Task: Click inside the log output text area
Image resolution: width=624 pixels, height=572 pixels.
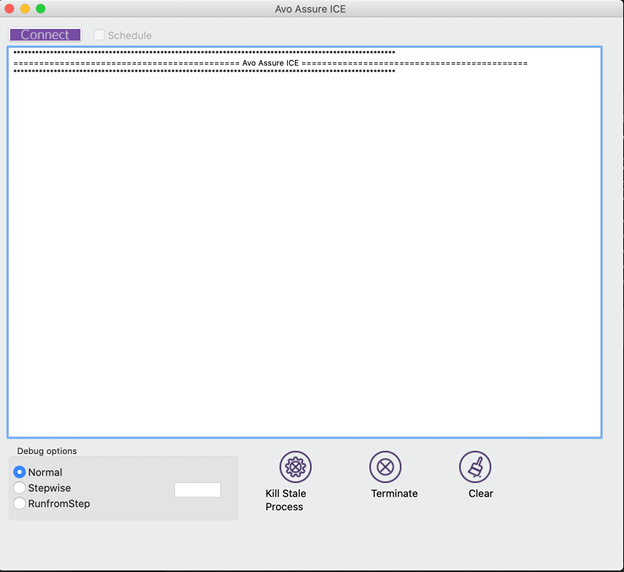Action: click(304, 242)
